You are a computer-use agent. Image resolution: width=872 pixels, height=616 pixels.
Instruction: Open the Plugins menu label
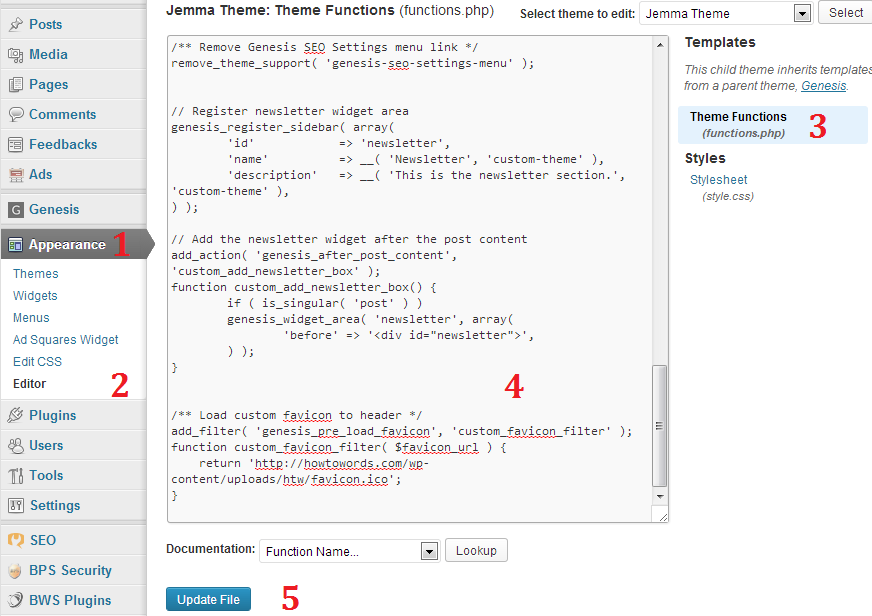click(x=53, y=415)
